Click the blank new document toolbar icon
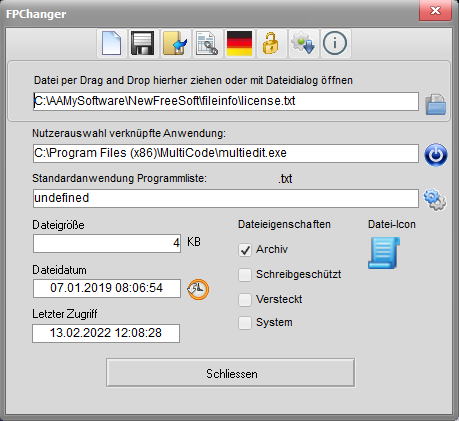The width and height of the screenshot is (459, 421). 112,43
